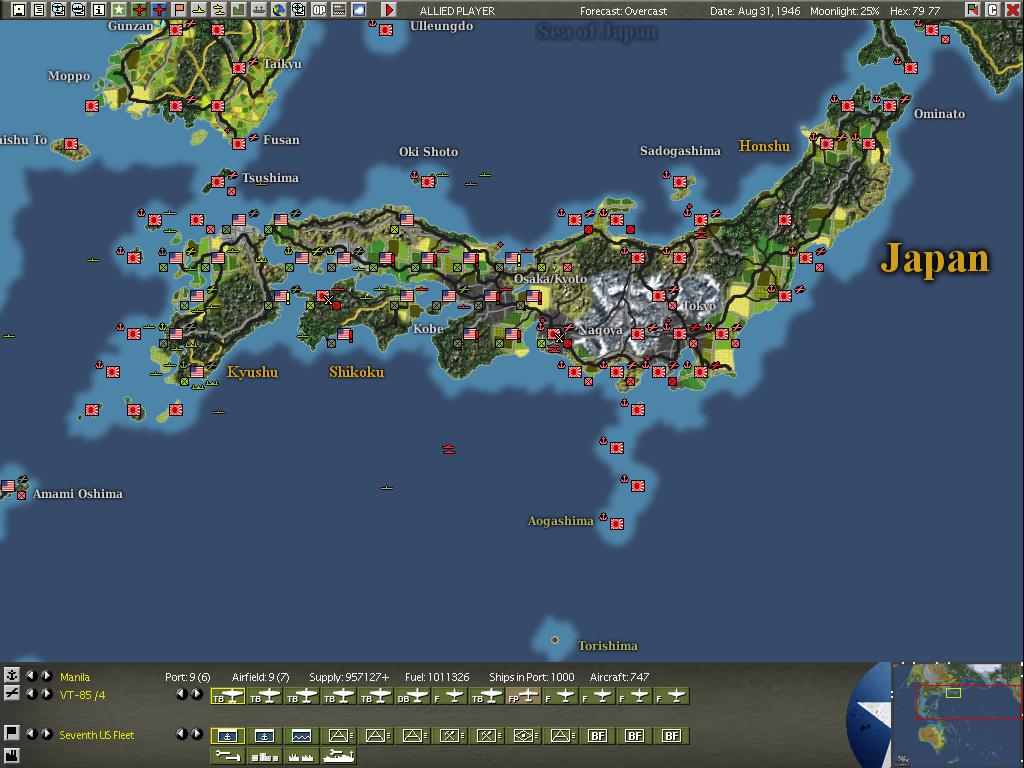
Task: Show more units with the fleet row's right arrow
Action: coord(197,733)
